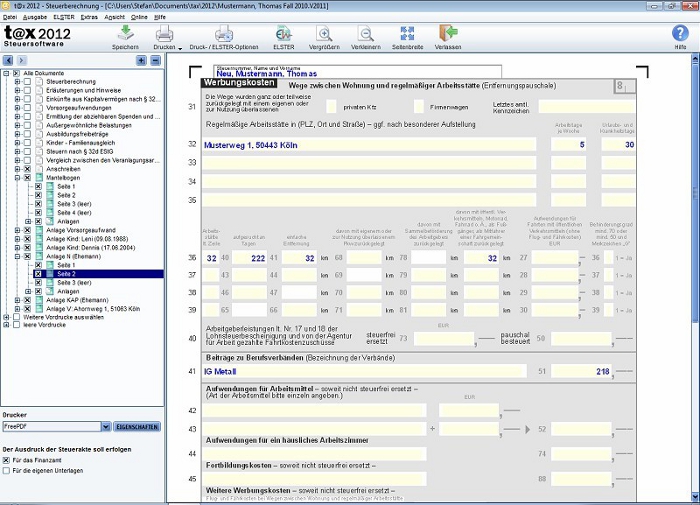Open Druck-/ELSTER-Optionen toolbar icon

pos(224,33)
